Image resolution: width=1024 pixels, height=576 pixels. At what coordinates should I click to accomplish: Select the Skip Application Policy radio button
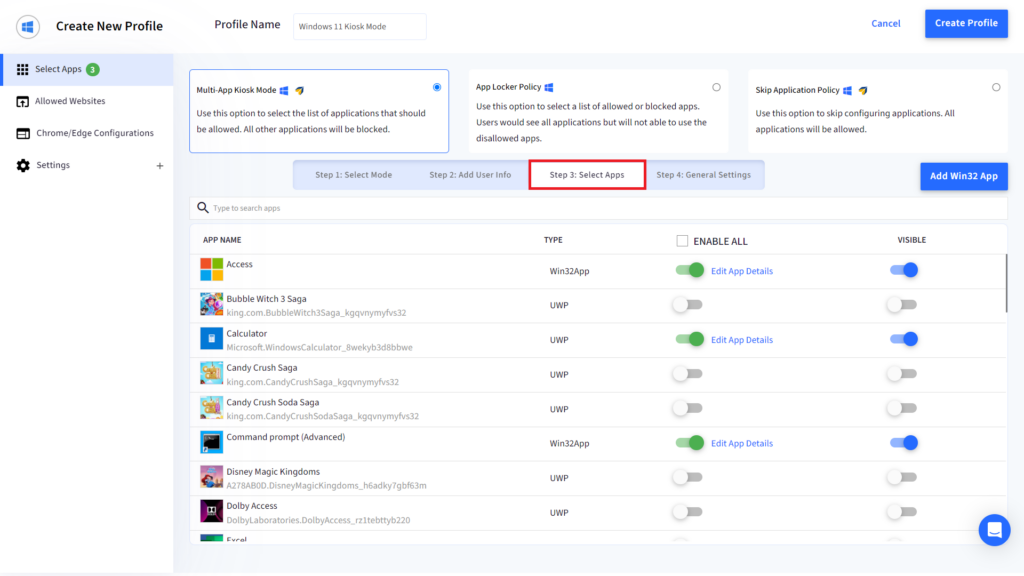click(996, 87)
